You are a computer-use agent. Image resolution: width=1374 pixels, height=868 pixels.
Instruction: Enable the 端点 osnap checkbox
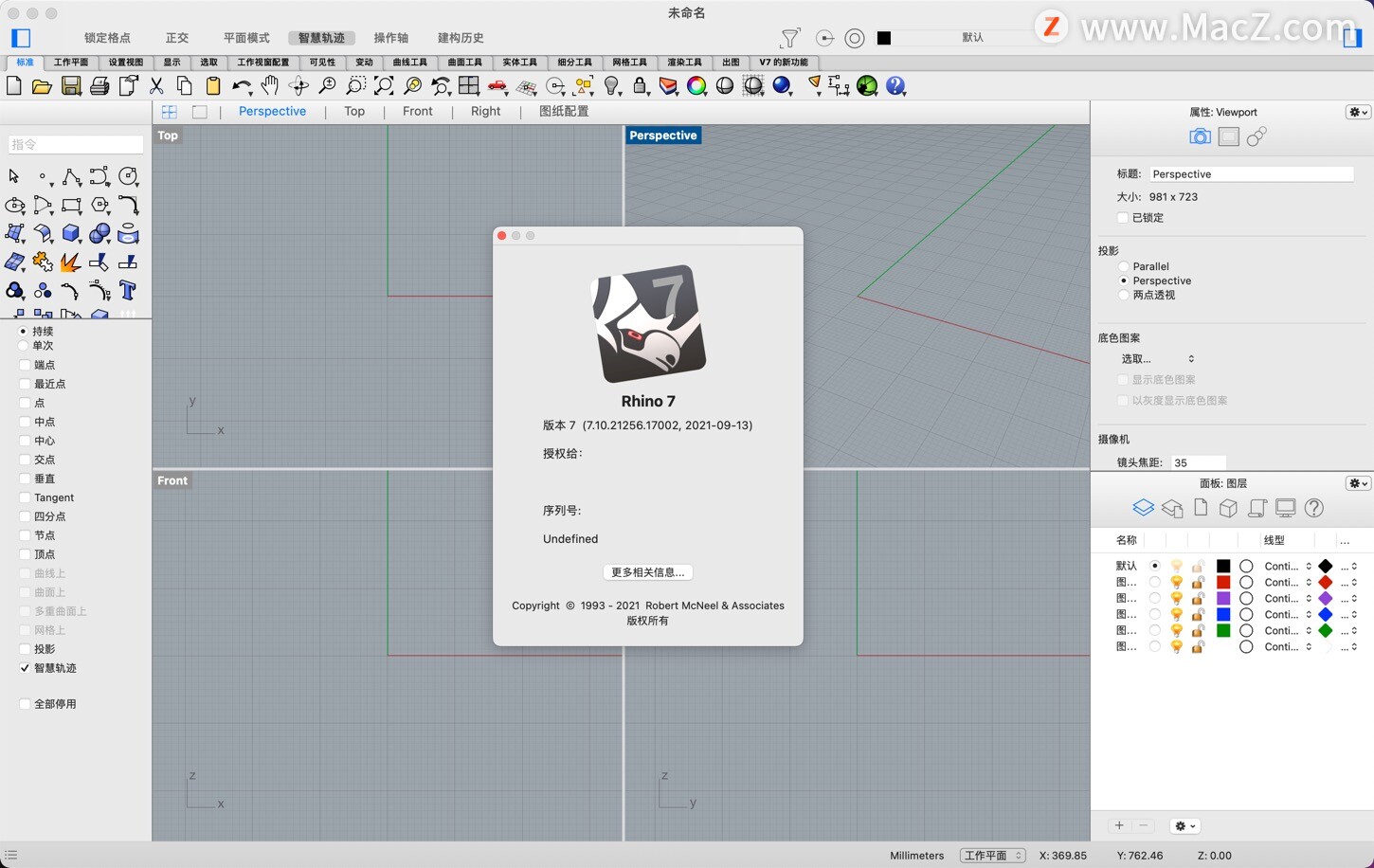25,365
